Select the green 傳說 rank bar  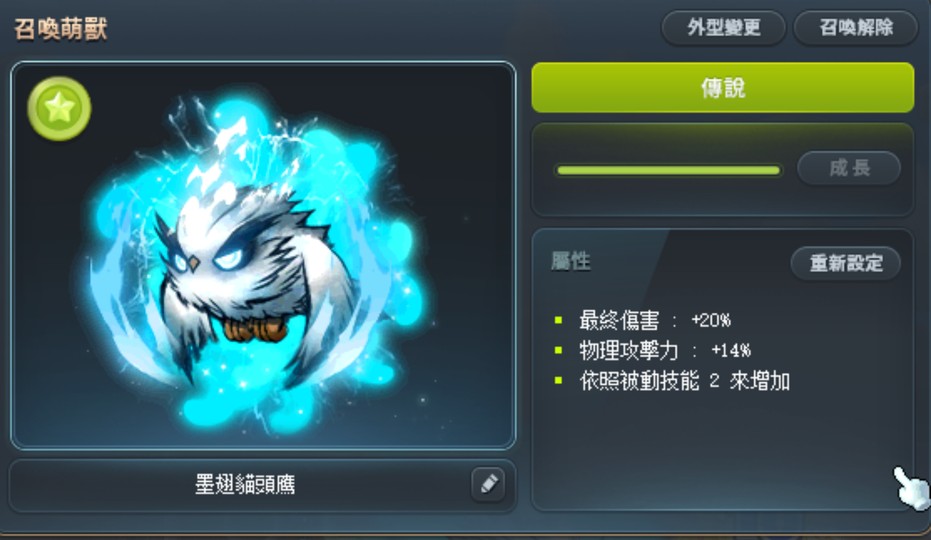click(723, 88)
